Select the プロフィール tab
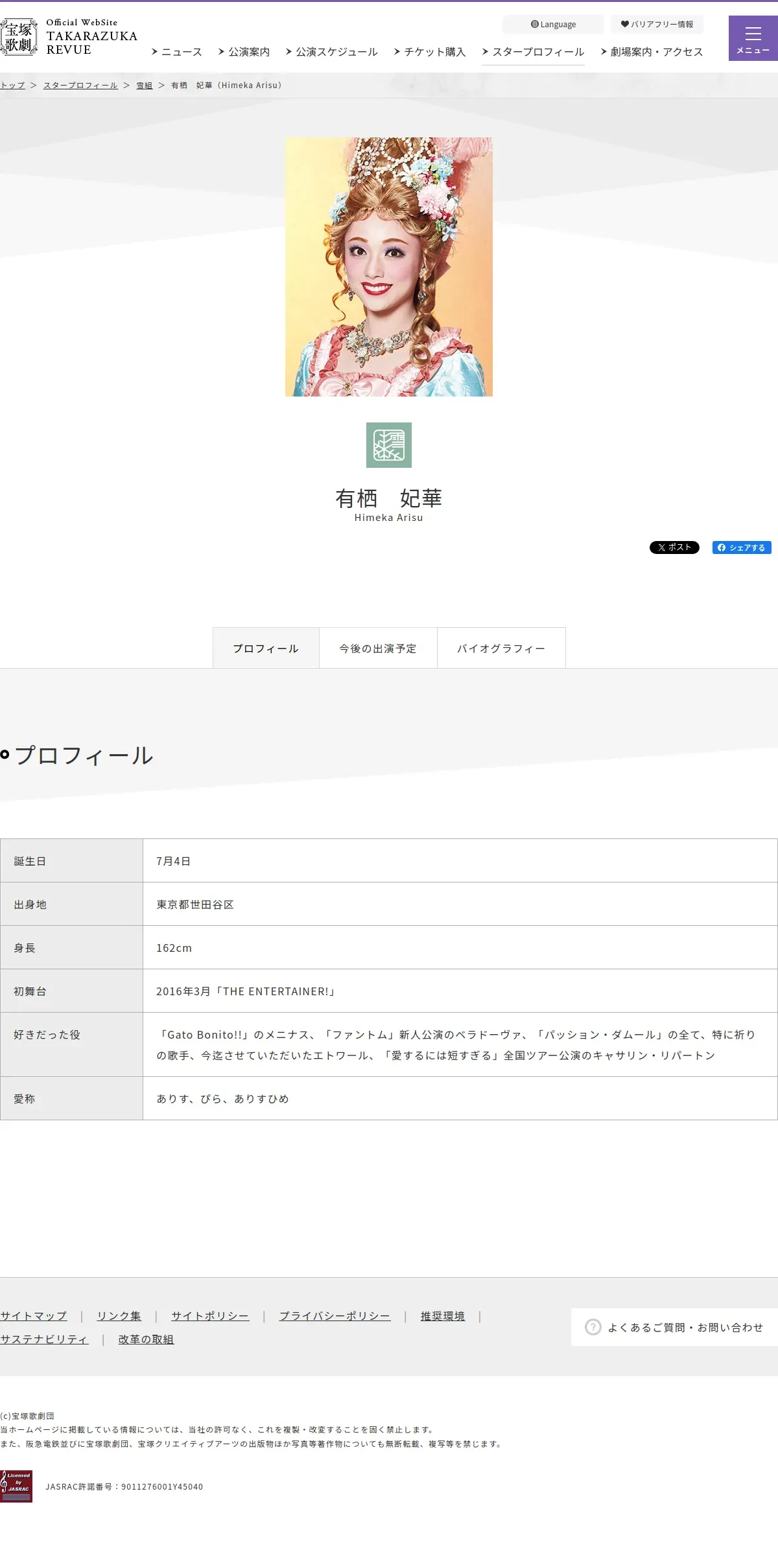 pyautogui.click(x=266, y=648)
